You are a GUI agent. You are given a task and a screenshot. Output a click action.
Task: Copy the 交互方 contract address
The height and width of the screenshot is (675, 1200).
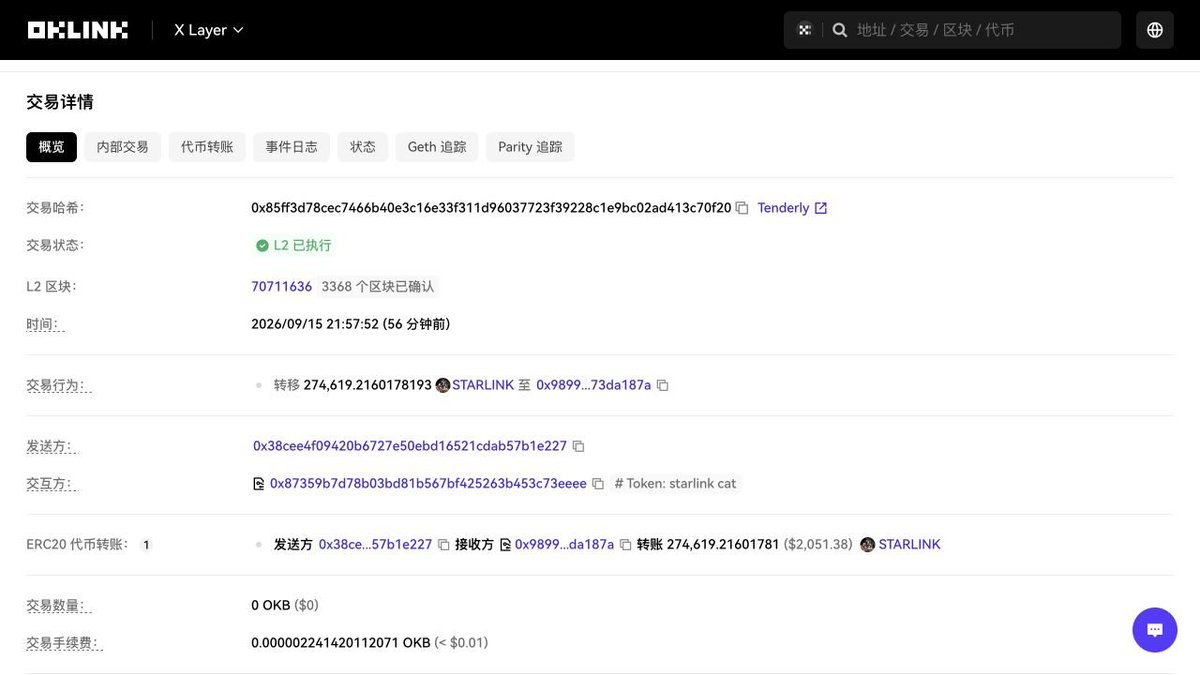(598, 484)
